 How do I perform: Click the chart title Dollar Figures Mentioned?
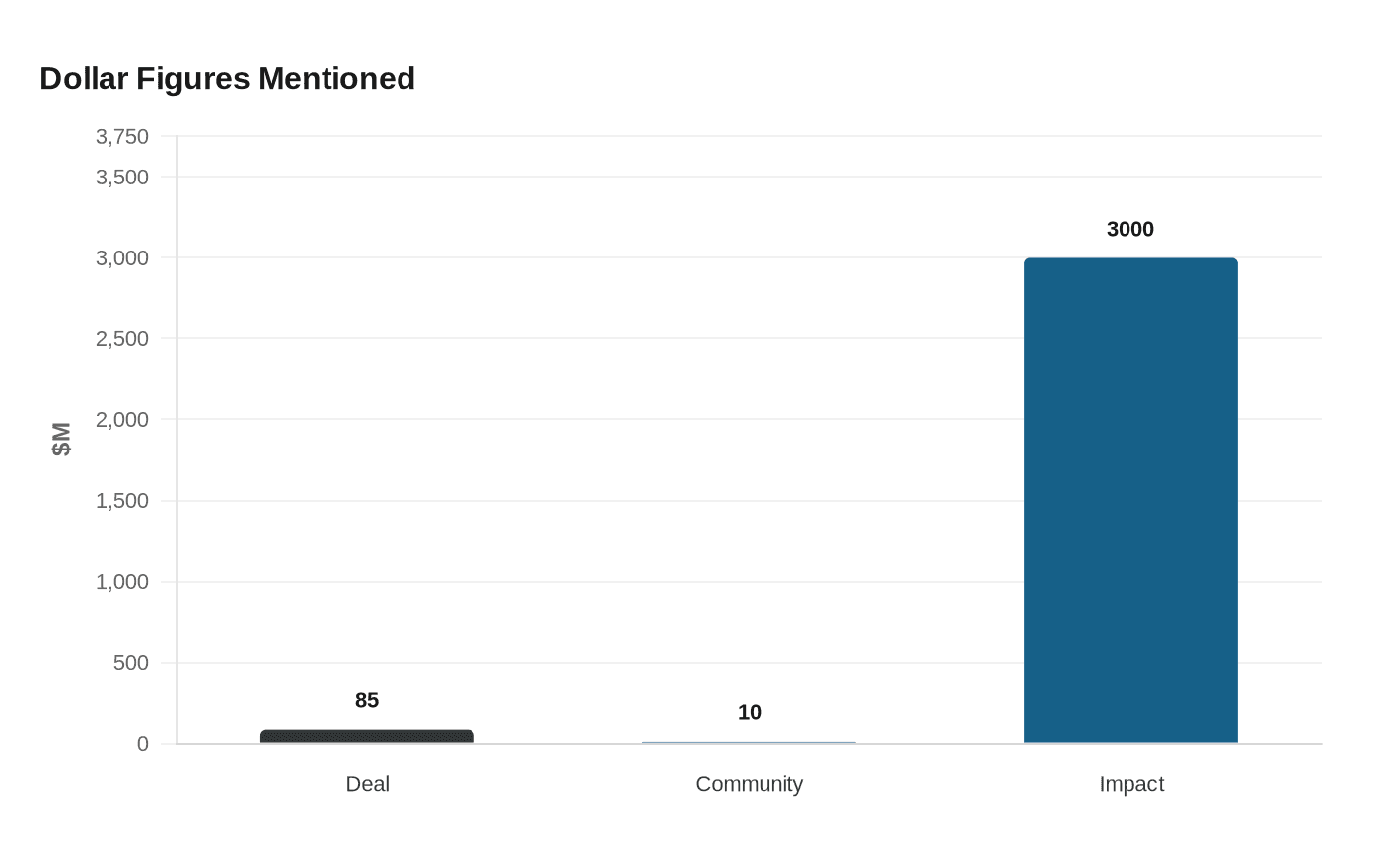tap(227, 79)
